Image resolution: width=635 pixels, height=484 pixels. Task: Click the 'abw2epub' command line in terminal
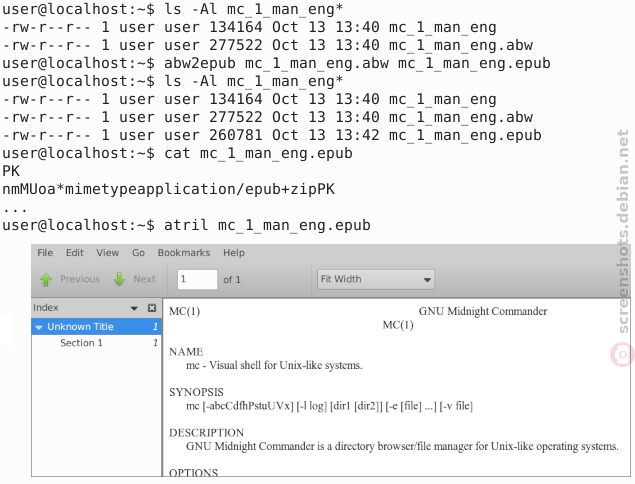pos(277,63)
